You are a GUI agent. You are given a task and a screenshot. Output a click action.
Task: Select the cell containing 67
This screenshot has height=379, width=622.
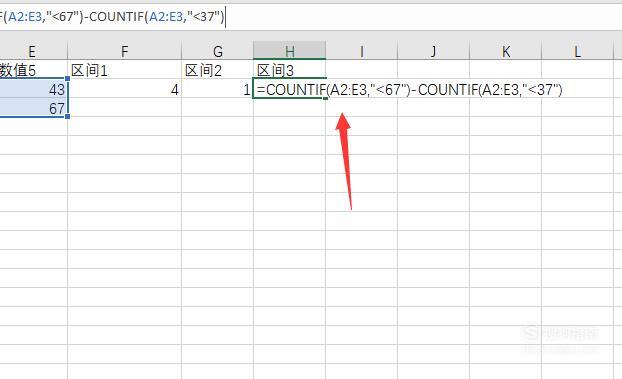[33, 108]
